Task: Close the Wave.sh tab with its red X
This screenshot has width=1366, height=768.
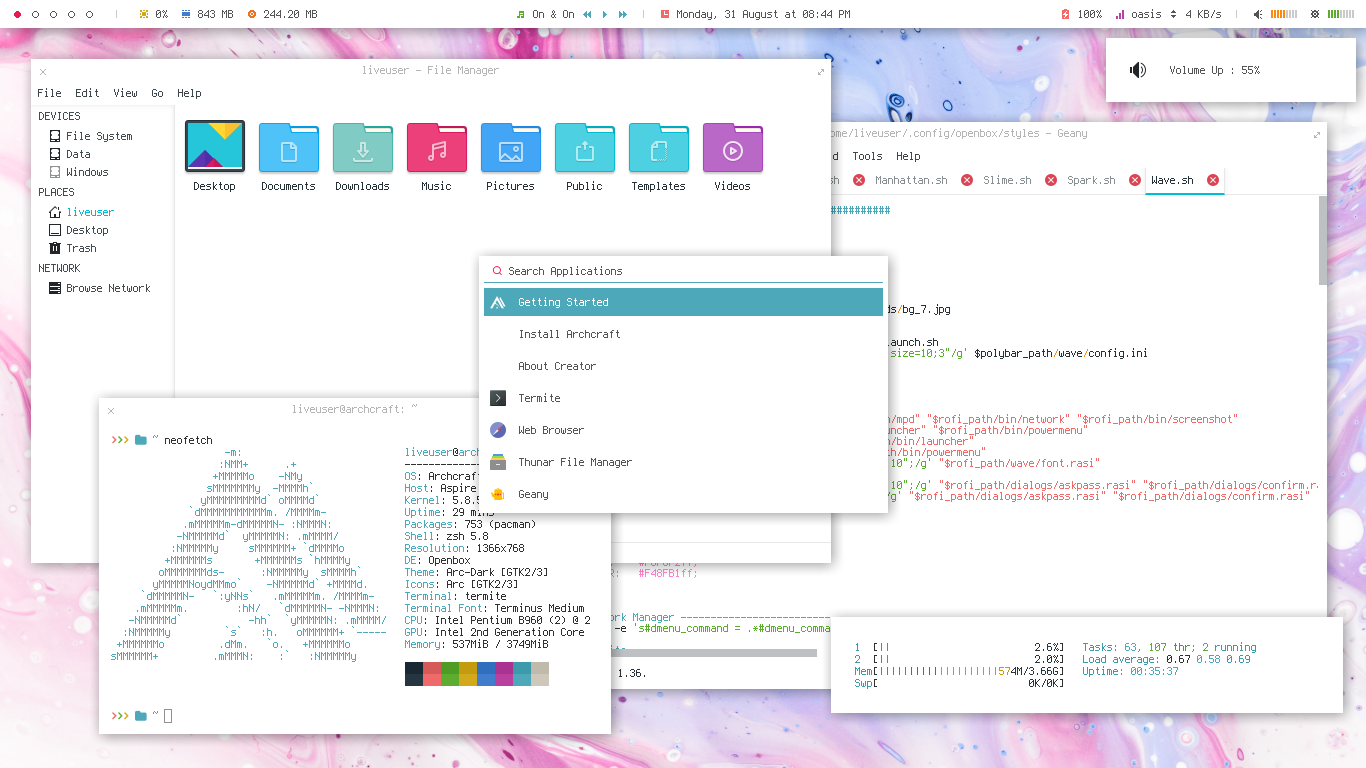Action: click(1213, 180)
